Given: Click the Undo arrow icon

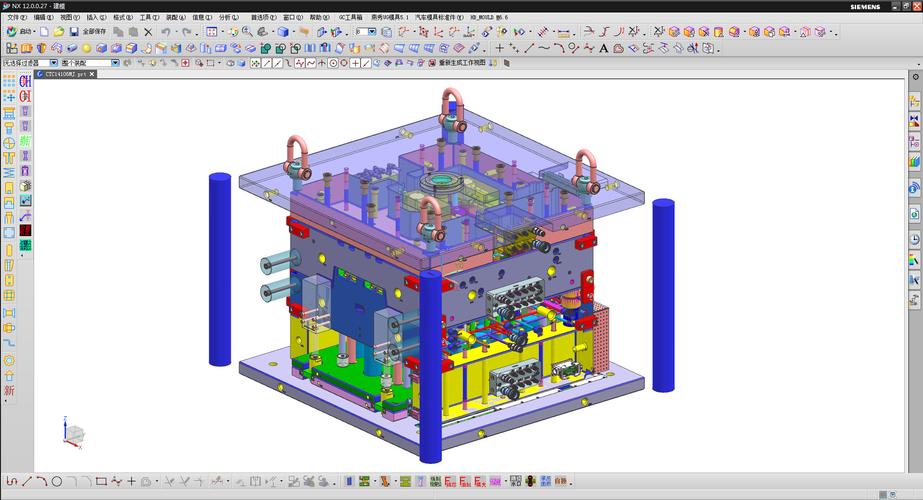Looking at the screenshot, I should [166, 32].
